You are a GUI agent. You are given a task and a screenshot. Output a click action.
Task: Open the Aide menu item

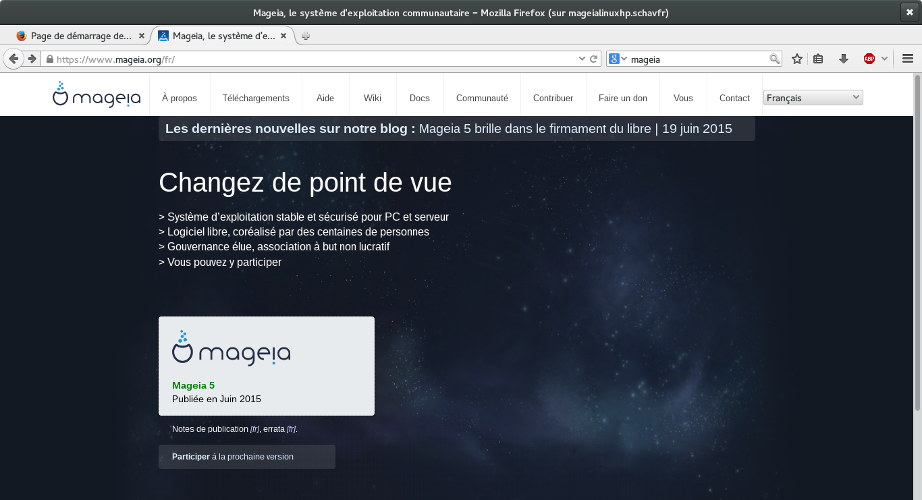tap(325, 98)
